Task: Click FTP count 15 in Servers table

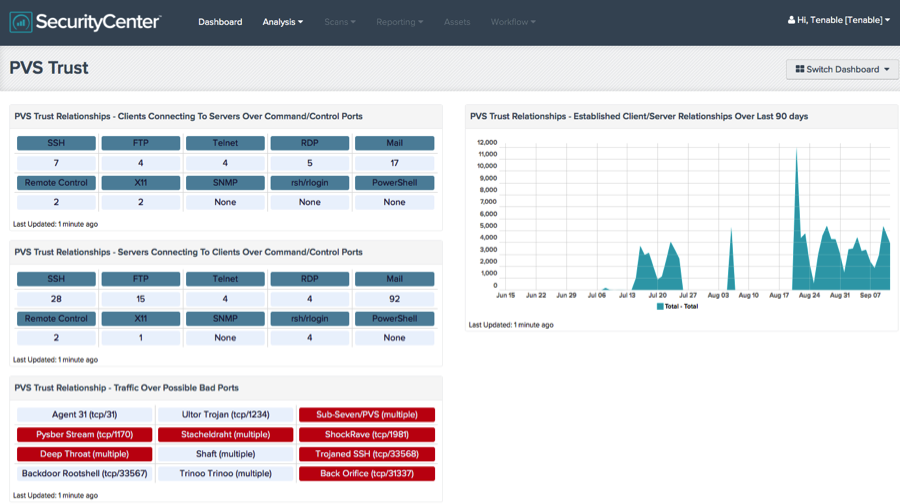Action: pyautogui.click(x=141, y=299)
